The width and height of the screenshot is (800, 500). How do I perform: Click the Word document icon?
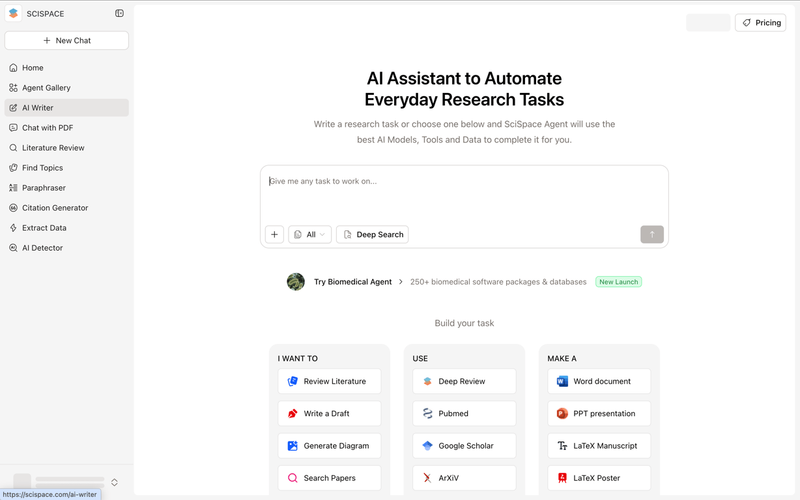point(562,381)
